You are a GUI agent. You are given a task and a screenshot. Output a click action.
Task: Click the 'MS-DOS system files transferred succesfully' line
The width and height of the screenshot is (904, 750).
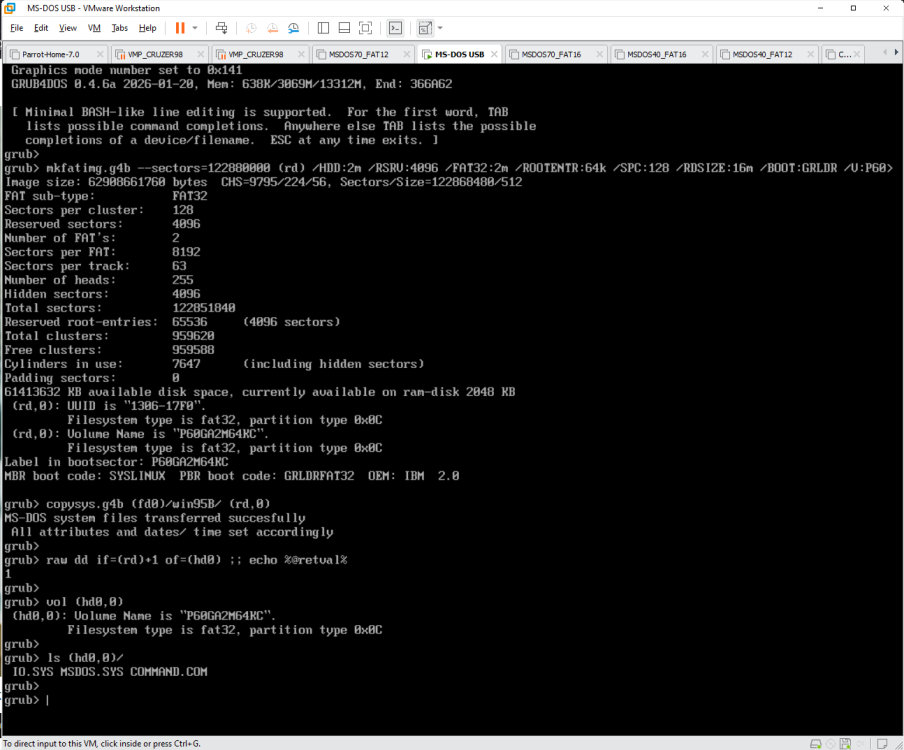(155, 518)
